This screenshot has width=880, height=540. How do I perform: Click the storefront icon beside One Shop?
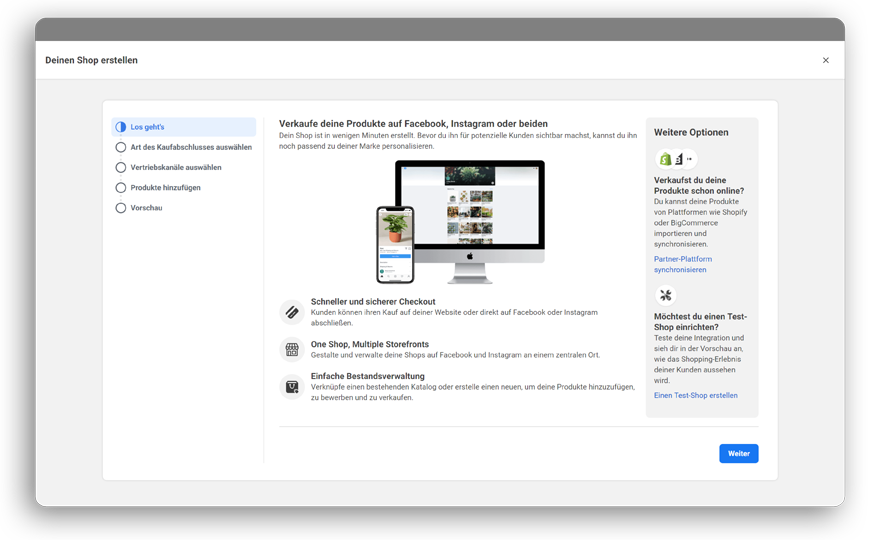(x=292, y=349)
